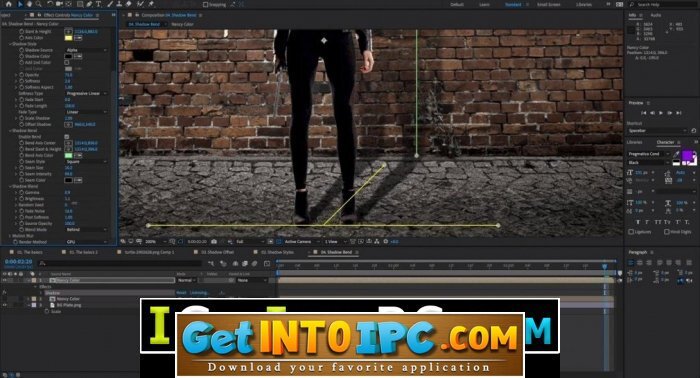Open the Libraries panel tab

[x=634, y=142]
